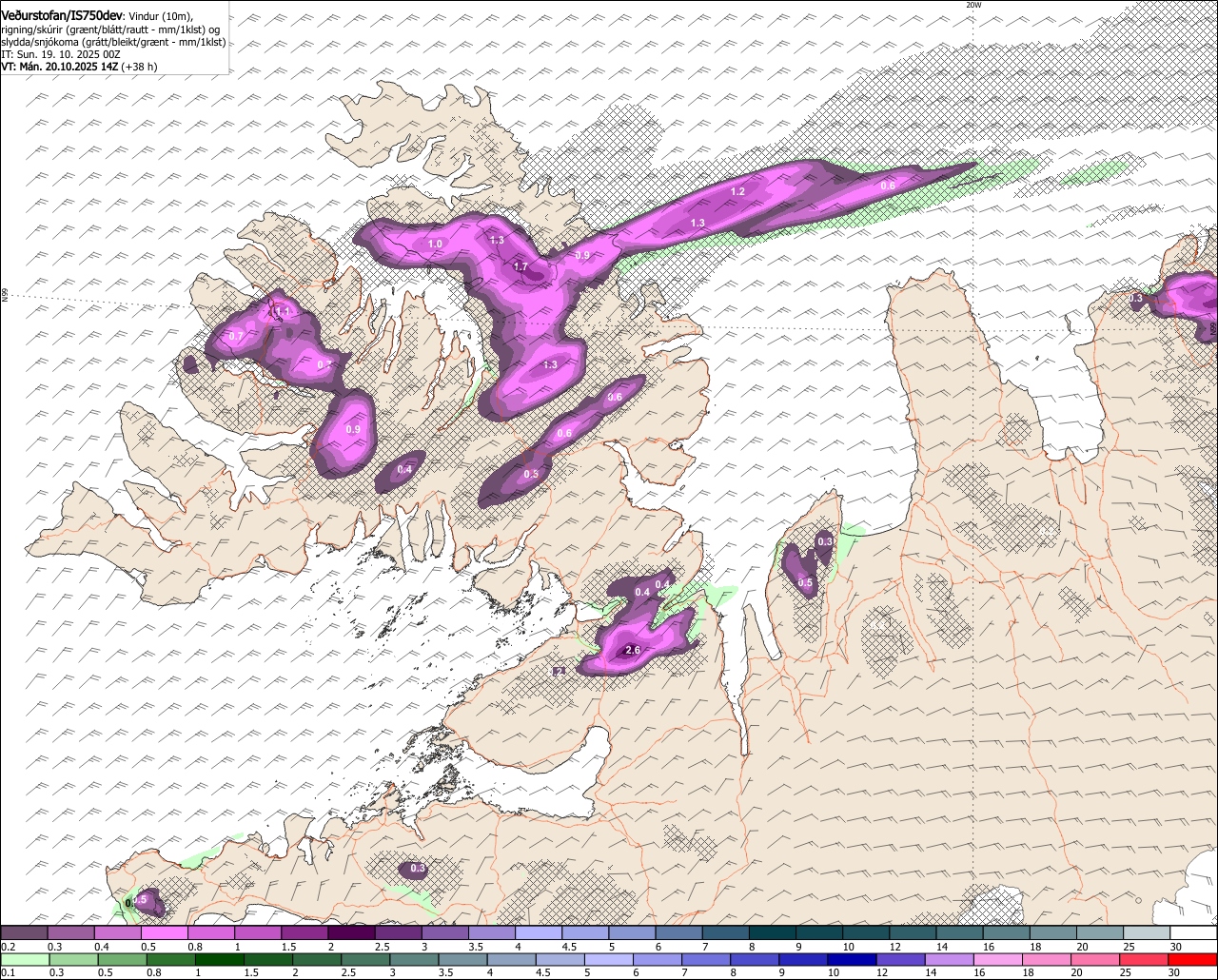Click the '1.2' precipitation value on map
The image size is (1218, 980).
click(x=737, y=192)
